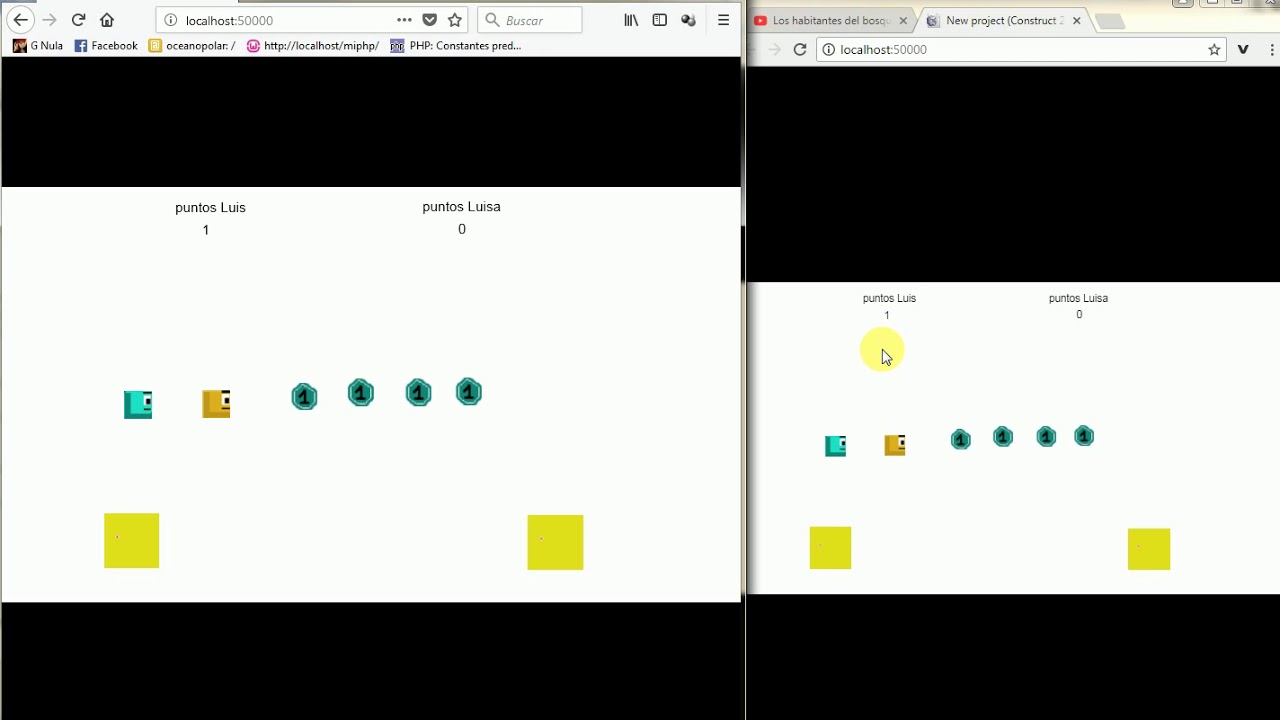
Task: Click Firefox extension icon beside sidebar button
Action: (x=688, y=20)
